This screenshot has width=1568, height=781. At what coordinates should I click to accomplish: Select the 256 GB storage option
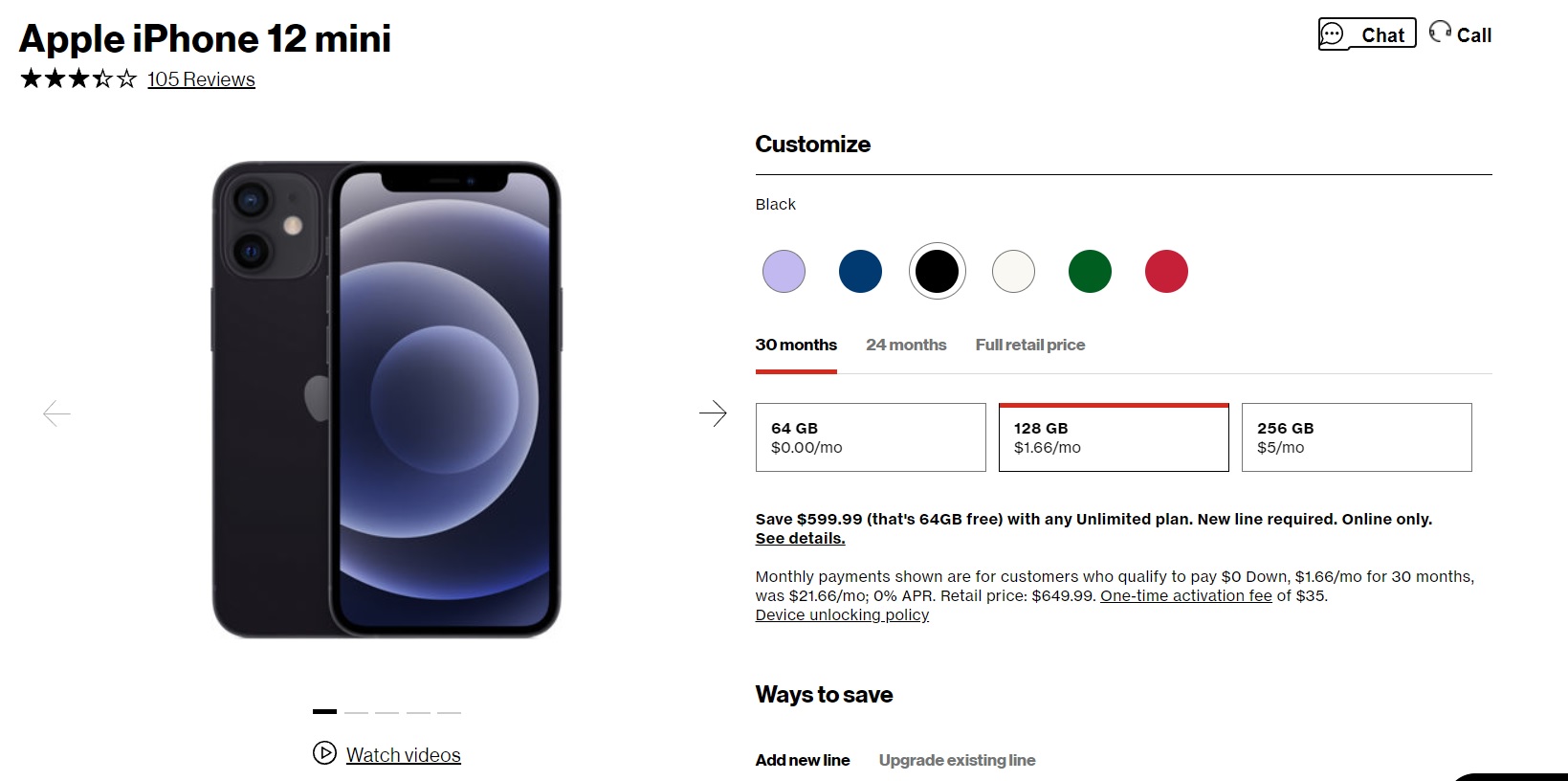(1356, 437)
